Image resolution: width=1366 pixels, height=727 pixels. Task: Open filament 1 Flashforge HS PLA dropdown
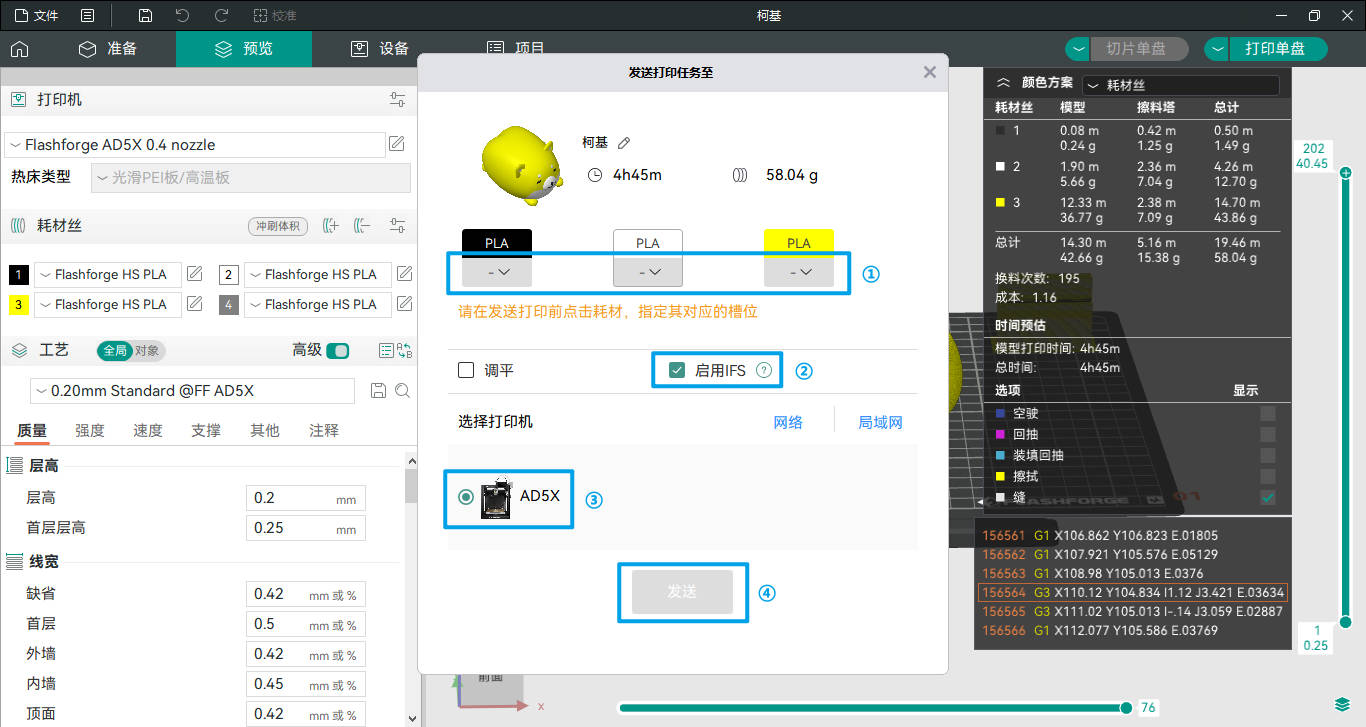click(x=108, y=275)
